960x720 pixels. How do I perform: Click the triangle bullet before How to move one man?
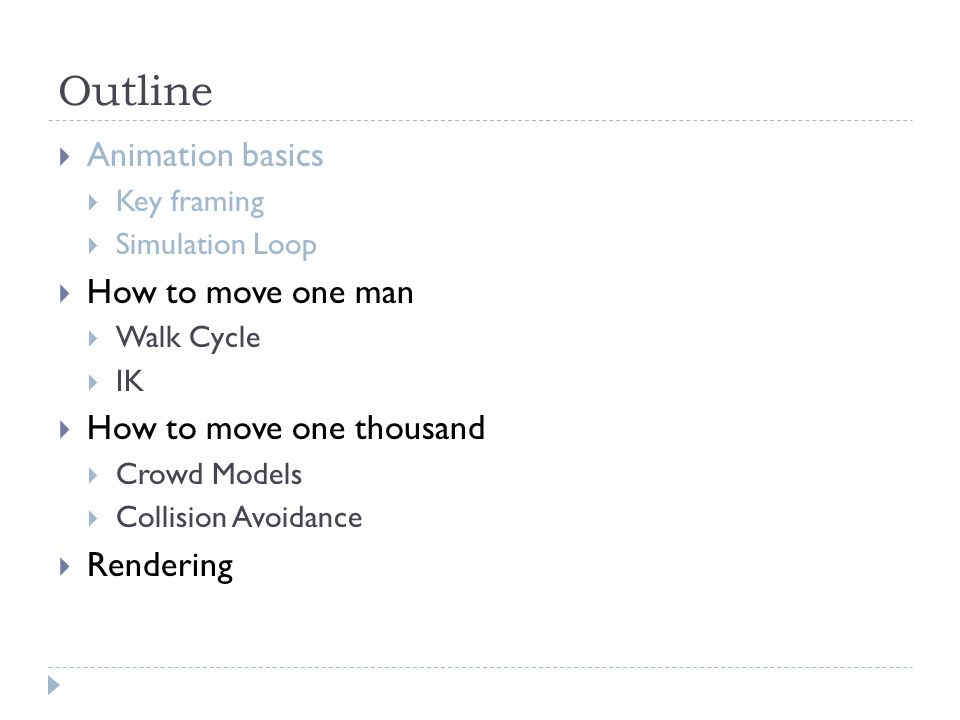coord(64,293)
